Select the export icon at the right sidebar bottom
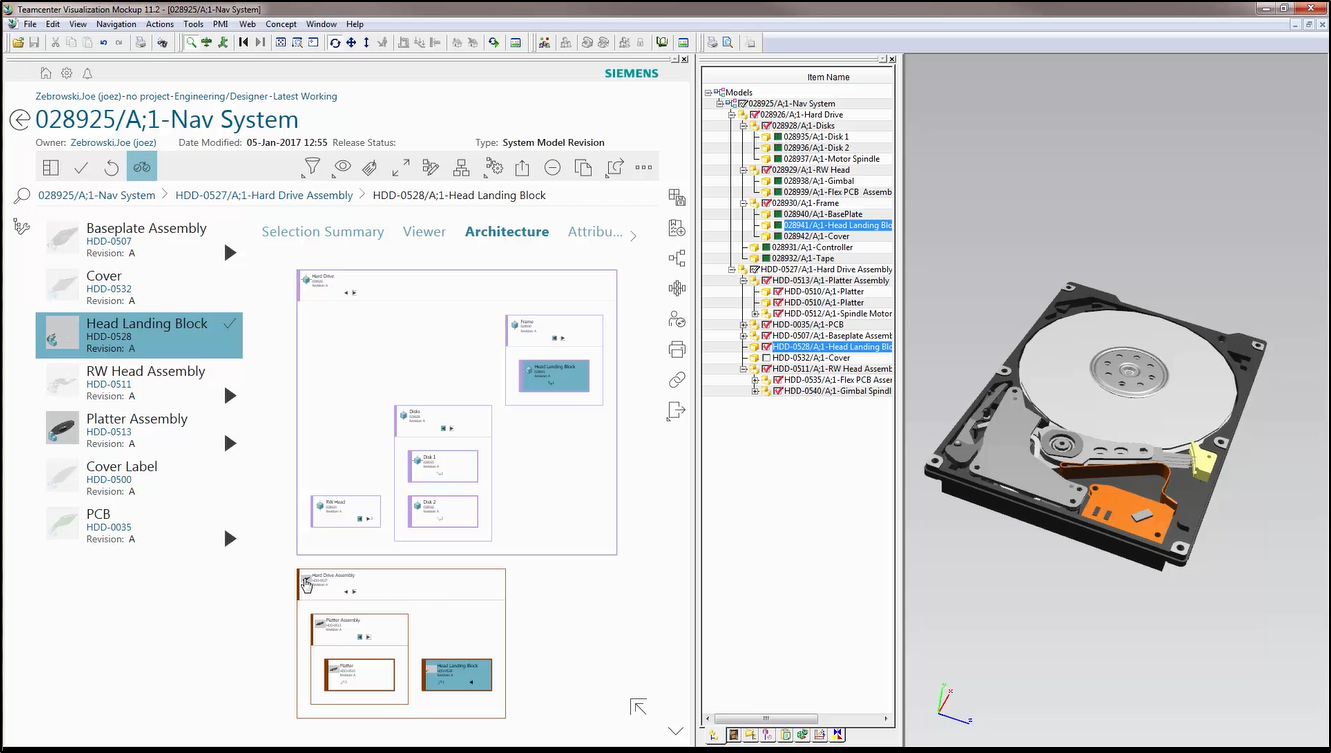 pyautogui.click(x=677, y=410)
